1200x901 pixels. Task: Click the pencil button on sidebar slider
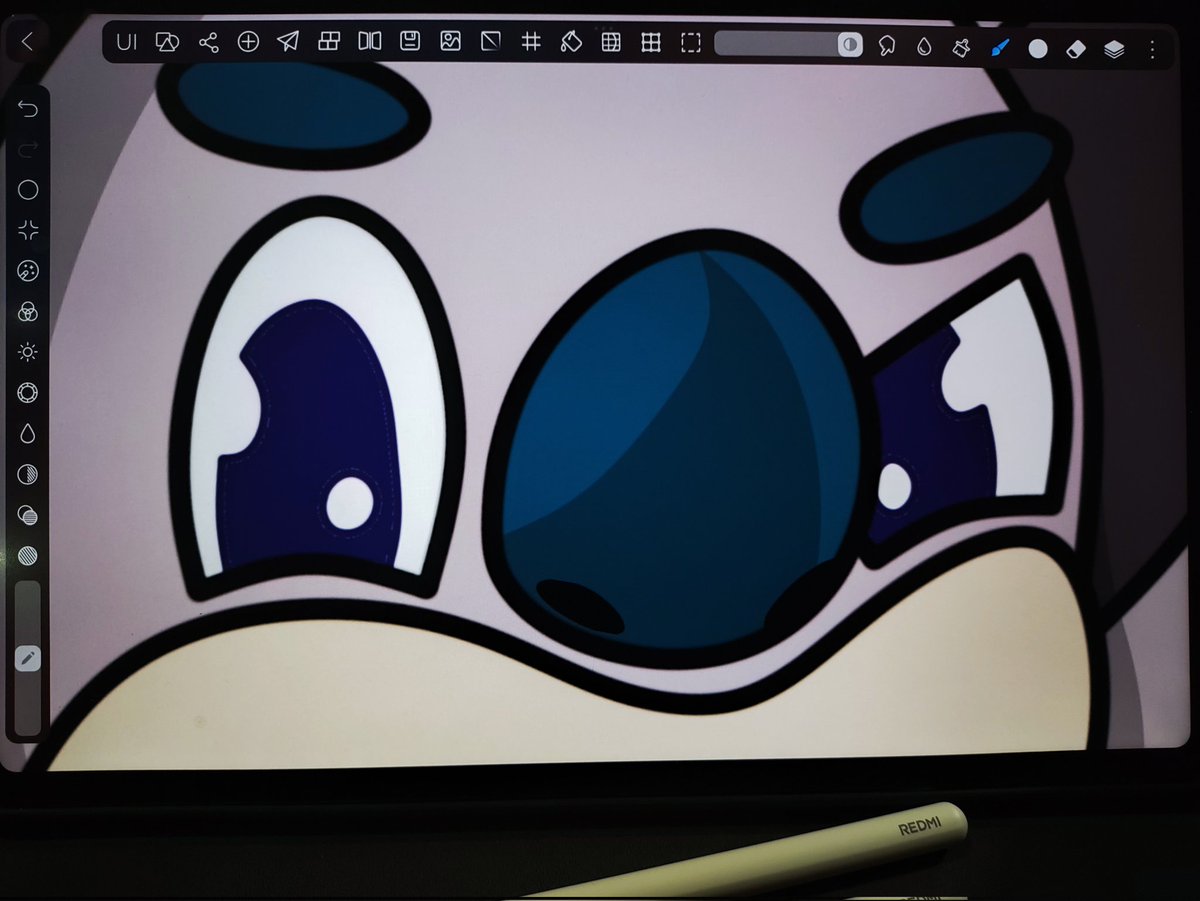click(x=28, y=659)
